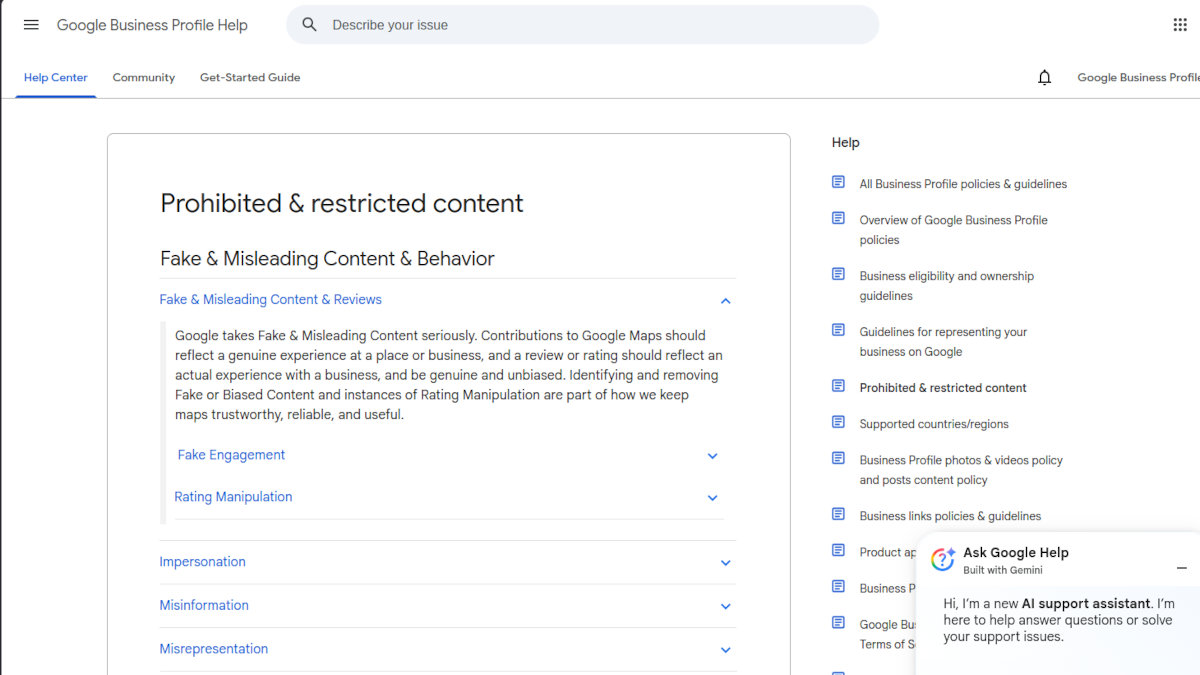Expand the Misinformation section chevron

pos(726,606)
